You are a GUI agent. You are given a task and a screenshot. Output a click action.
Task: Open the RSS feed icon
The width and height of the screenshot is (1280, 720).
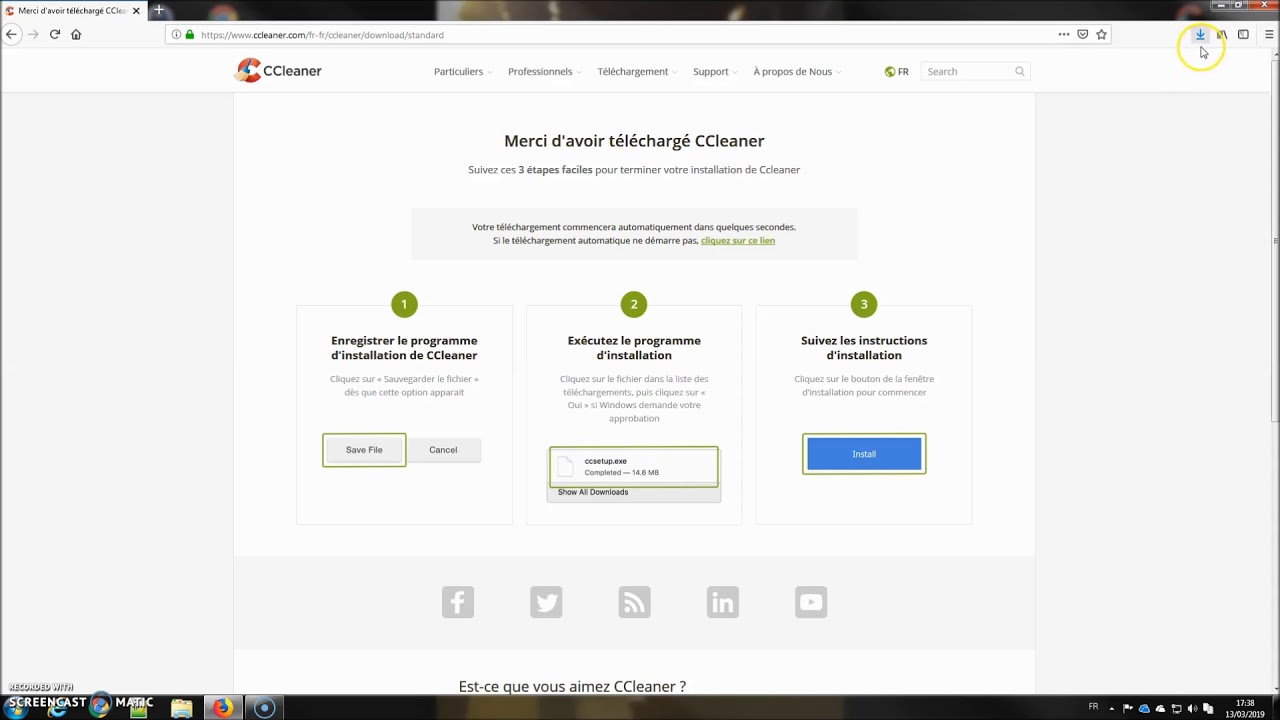[634, 602]
